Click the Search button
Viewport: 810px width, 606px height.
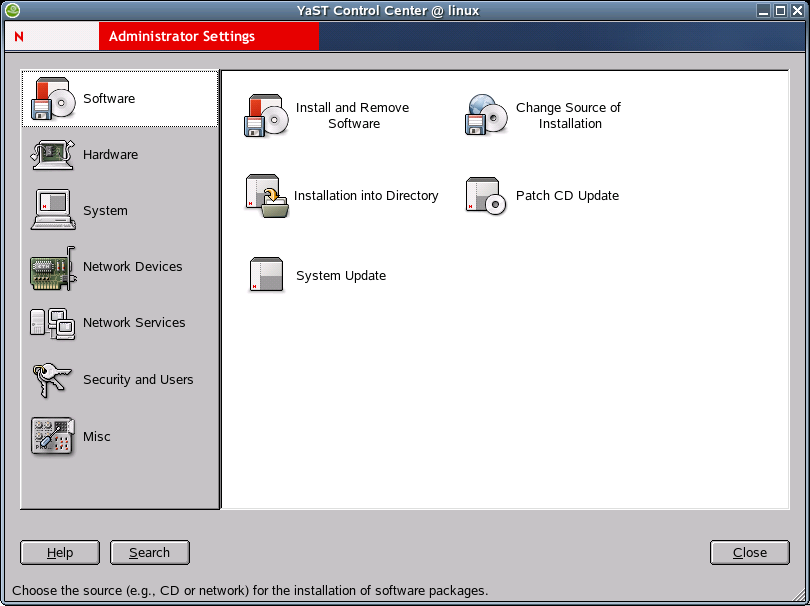click(150, 553)
